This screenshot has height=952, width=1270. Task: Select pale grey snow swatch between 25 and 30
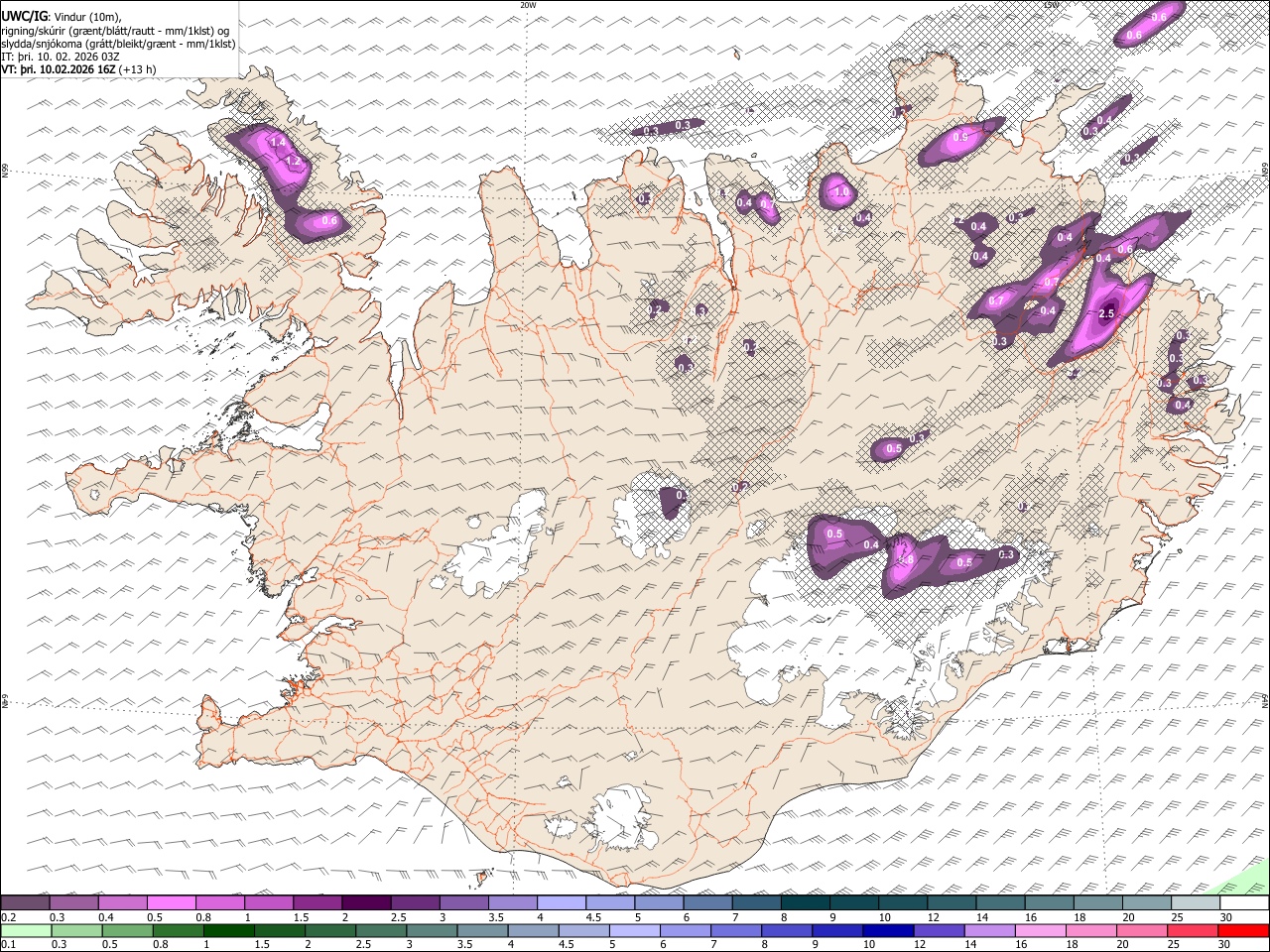click(1197, 903)
